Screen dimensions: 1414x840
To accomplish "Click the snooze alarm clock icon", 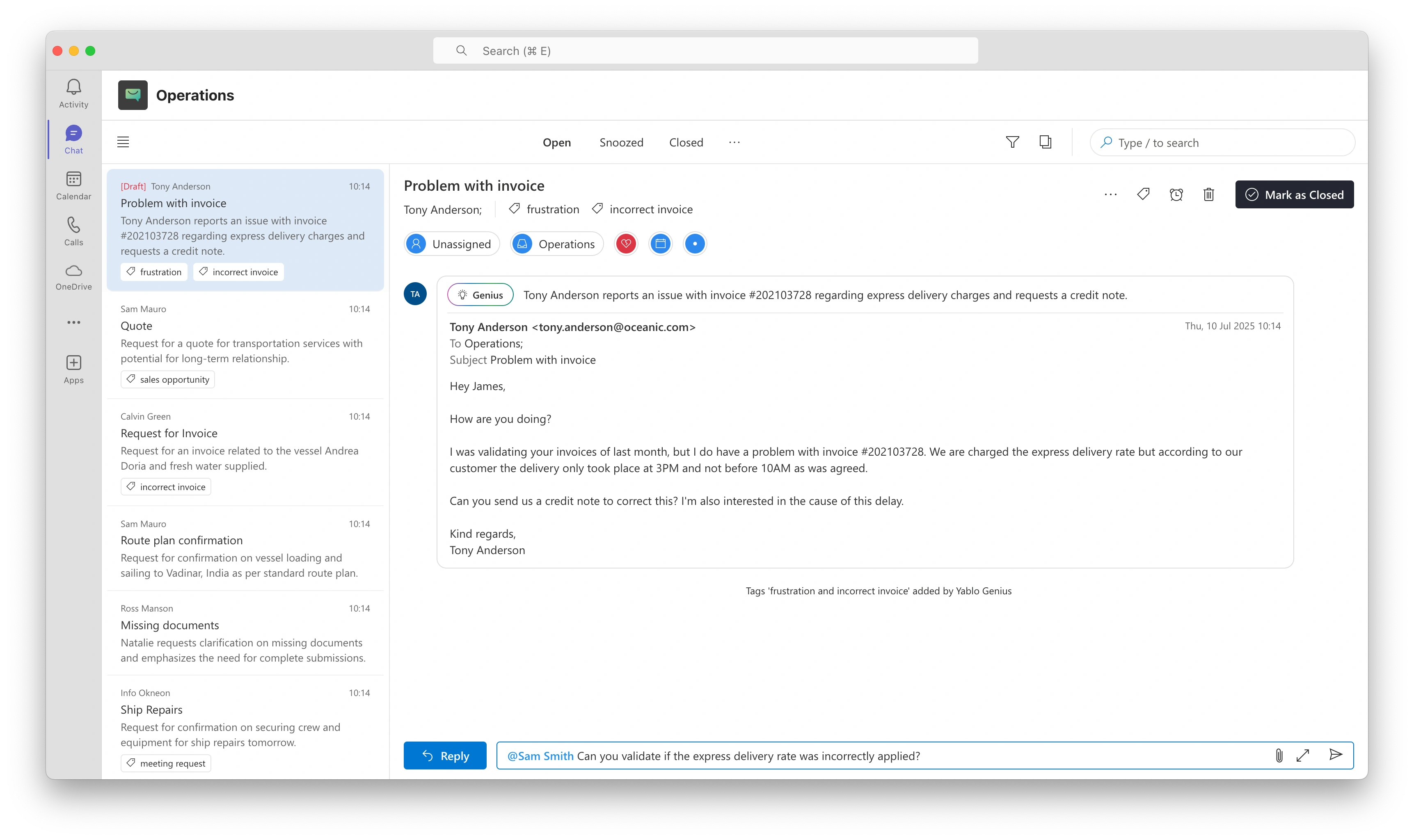I will coord(1176,195).
